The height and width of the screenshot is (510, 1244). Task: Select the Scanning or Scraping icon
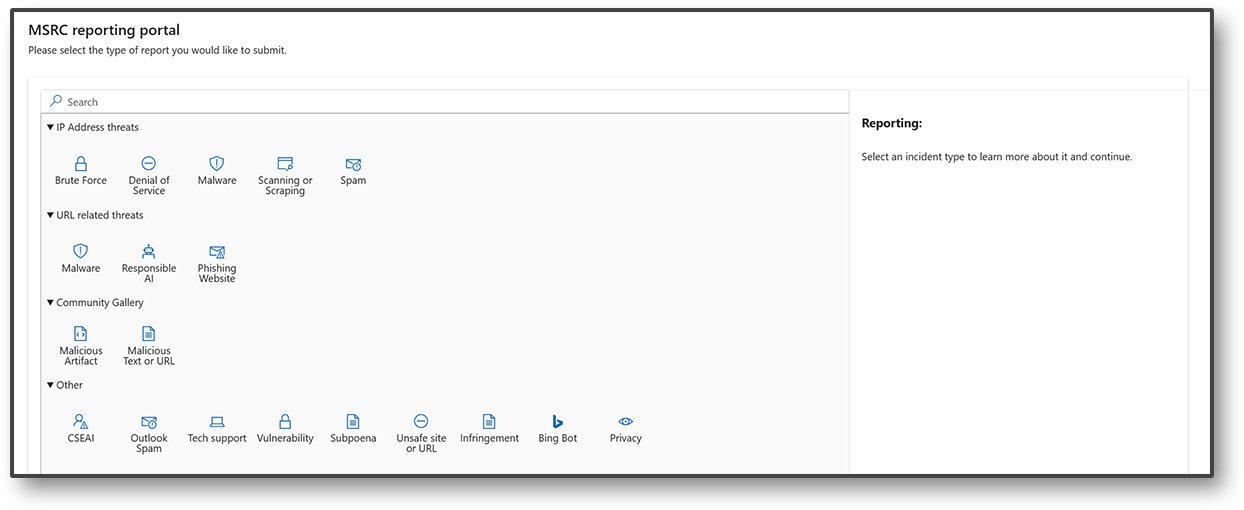coord(285,163)
